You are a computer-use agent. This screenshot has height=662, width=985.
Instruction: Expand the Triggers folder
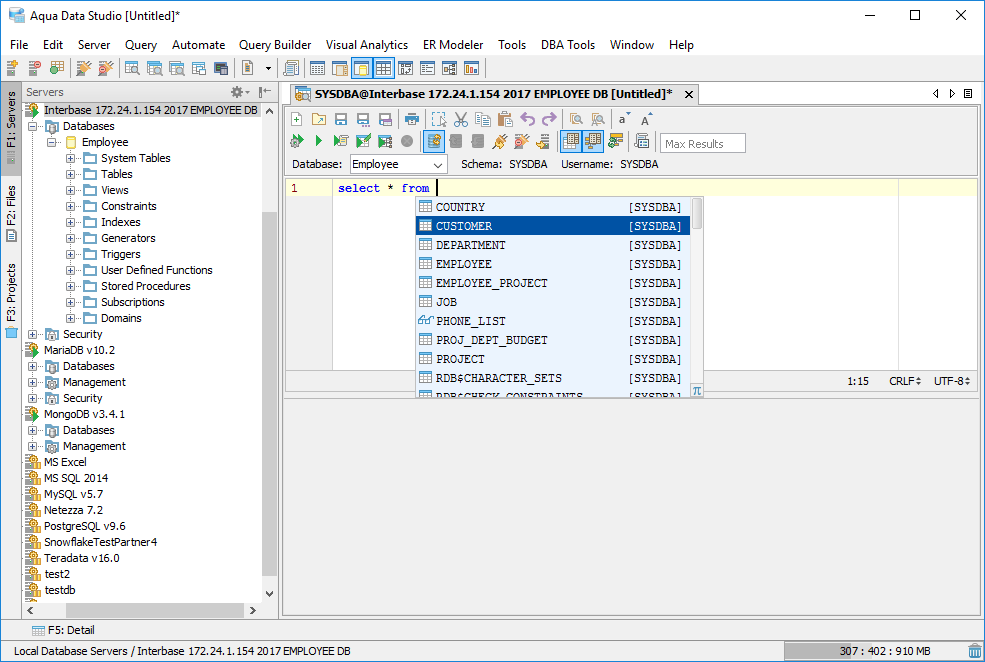click(x=70, y=254)
